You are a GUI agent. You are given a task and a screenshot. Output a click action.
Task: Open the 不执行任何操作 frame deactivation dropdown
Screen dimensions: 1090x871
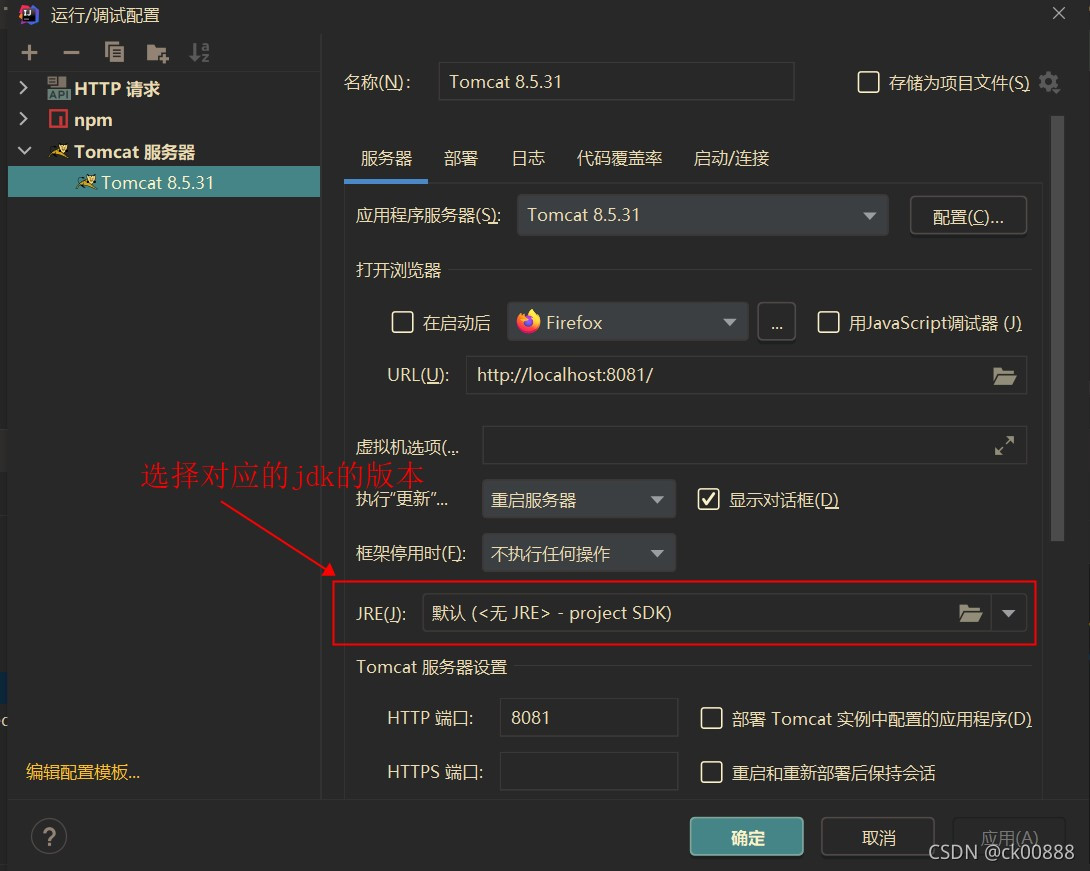tap(578, 553)
